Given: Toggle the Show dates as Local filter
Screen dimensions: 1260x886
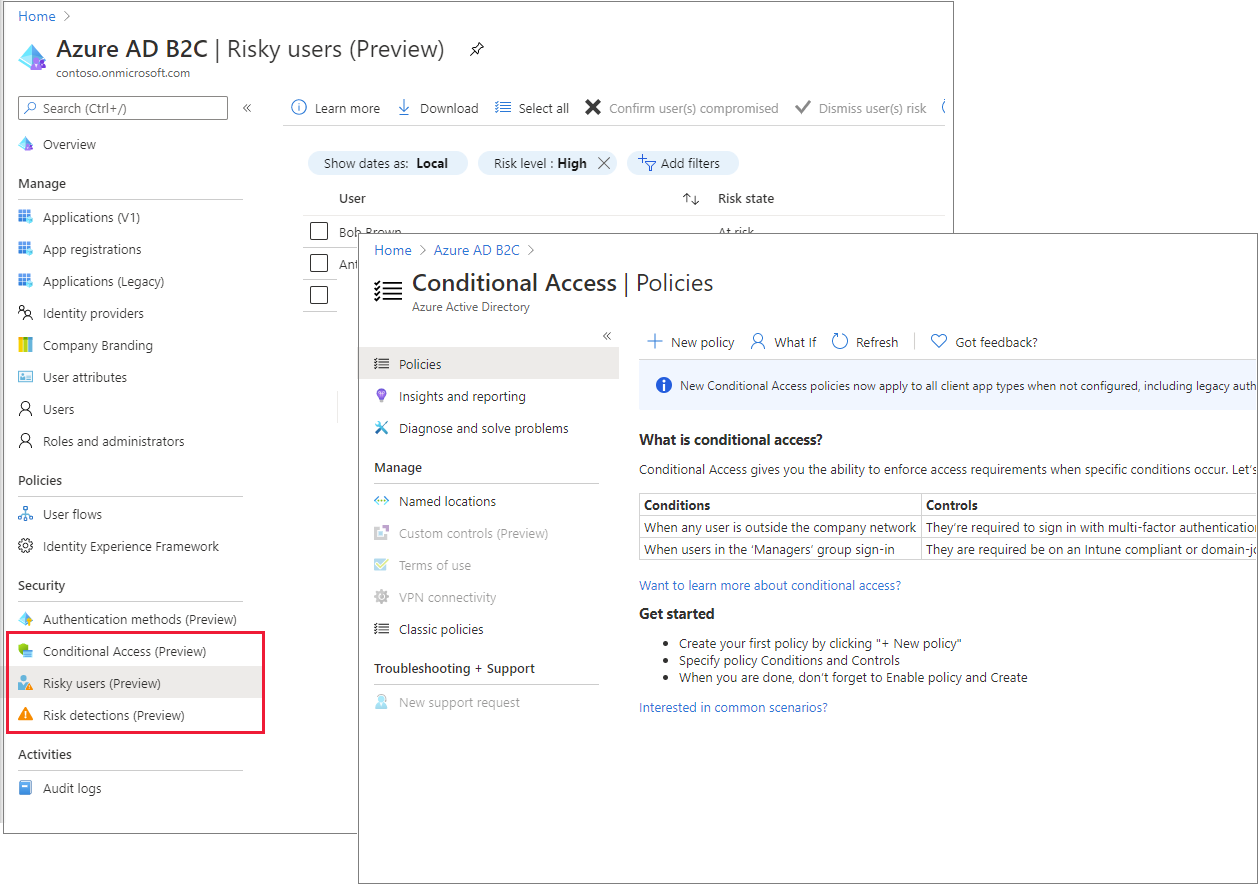Looking at the screenshot, I should click(387, 163).
